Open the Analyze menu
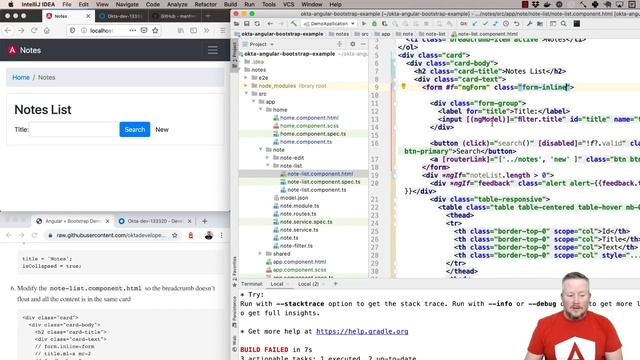This screenshot has width=640, height=360. pyautogui.click(x=177, y=4)
